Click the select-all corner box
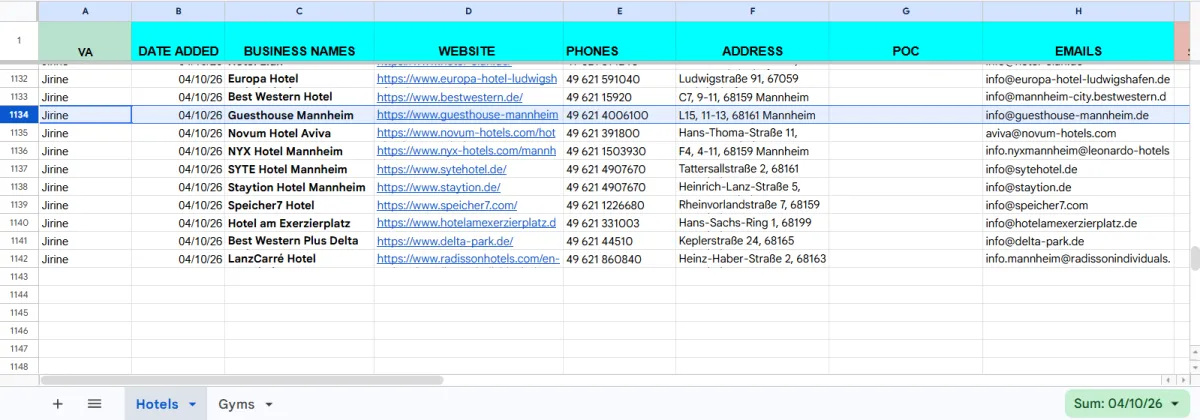1200x420 pixels. [x=19, y=11]
